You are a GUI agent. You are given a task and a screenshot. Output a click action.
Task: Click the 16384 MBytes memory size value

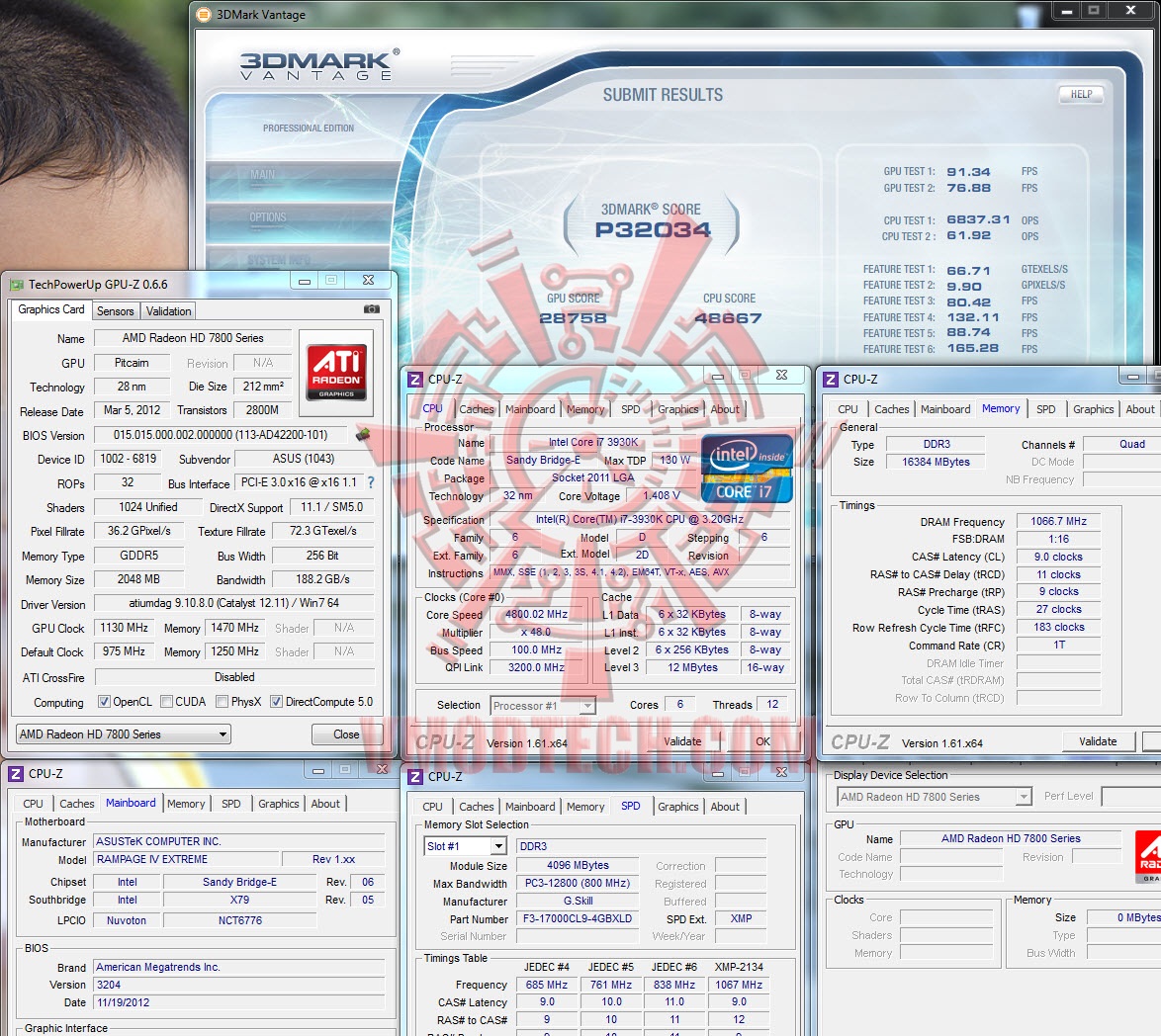936,462
